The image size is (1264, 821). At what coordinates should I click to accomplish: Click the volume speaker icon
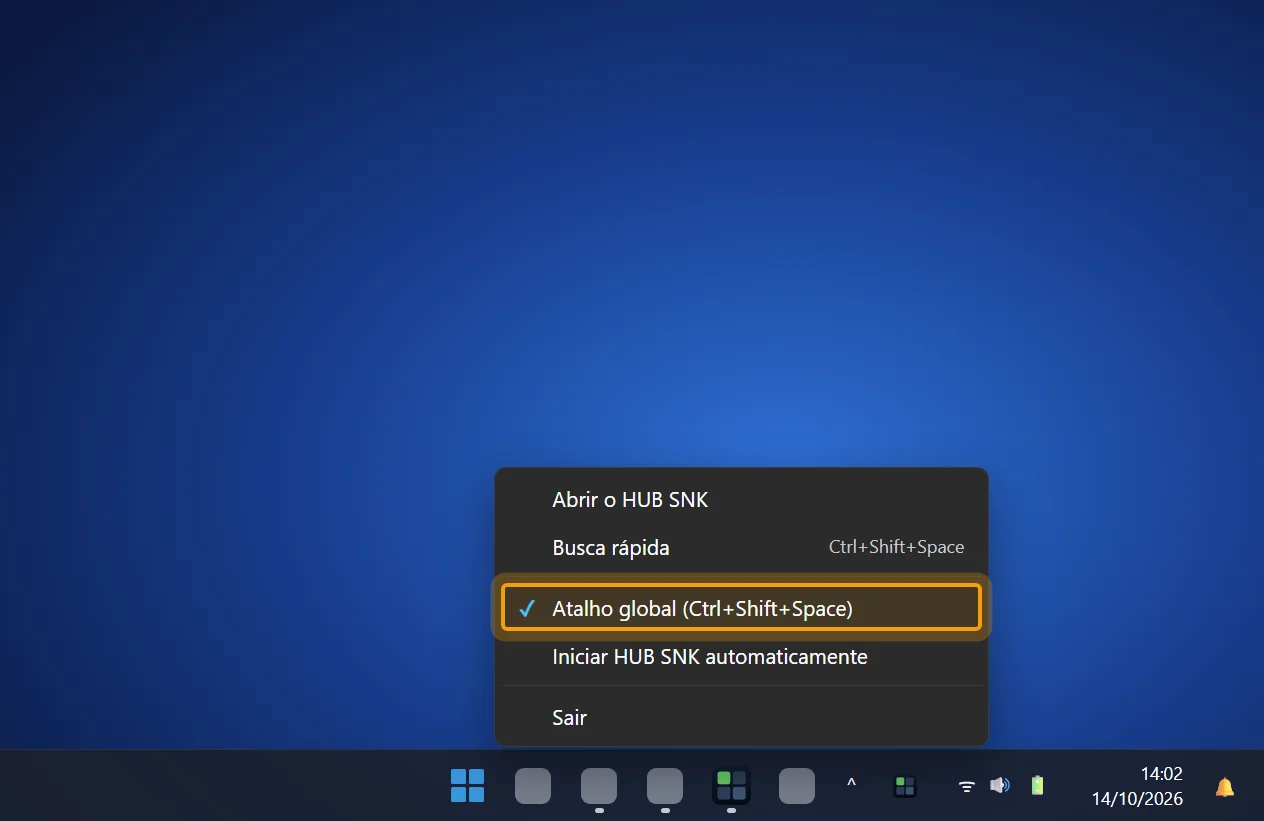coord(999,786)
